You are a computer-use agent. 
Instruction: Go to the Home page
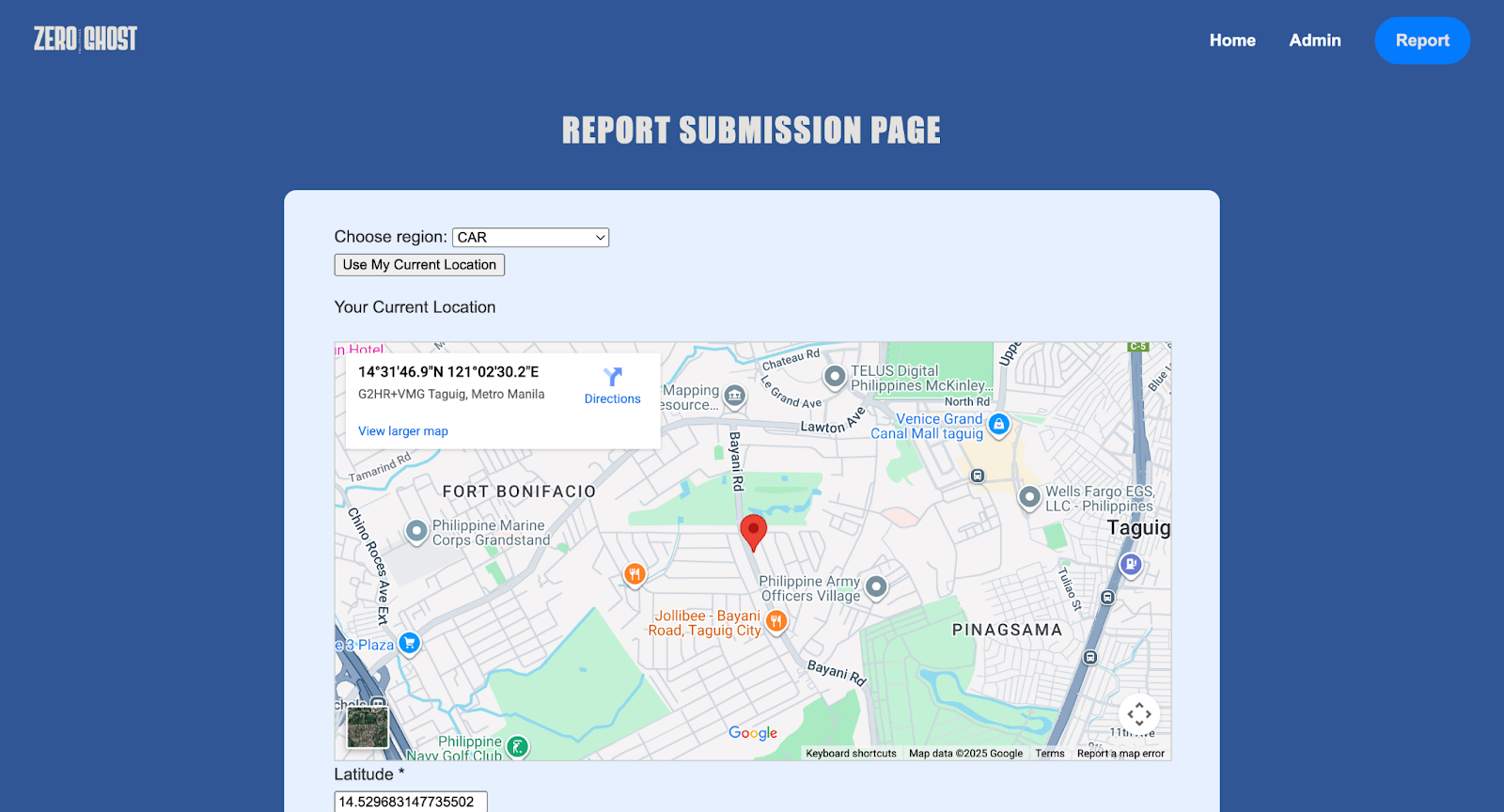(x=1232, y=40)
